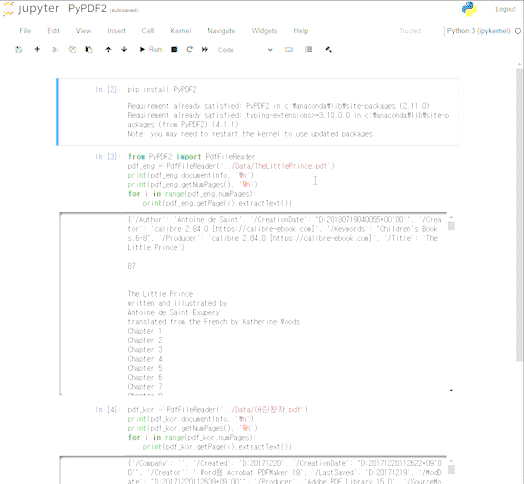Open the Widgets menu
The image size is (524, 484).
(x=264, y=31)
